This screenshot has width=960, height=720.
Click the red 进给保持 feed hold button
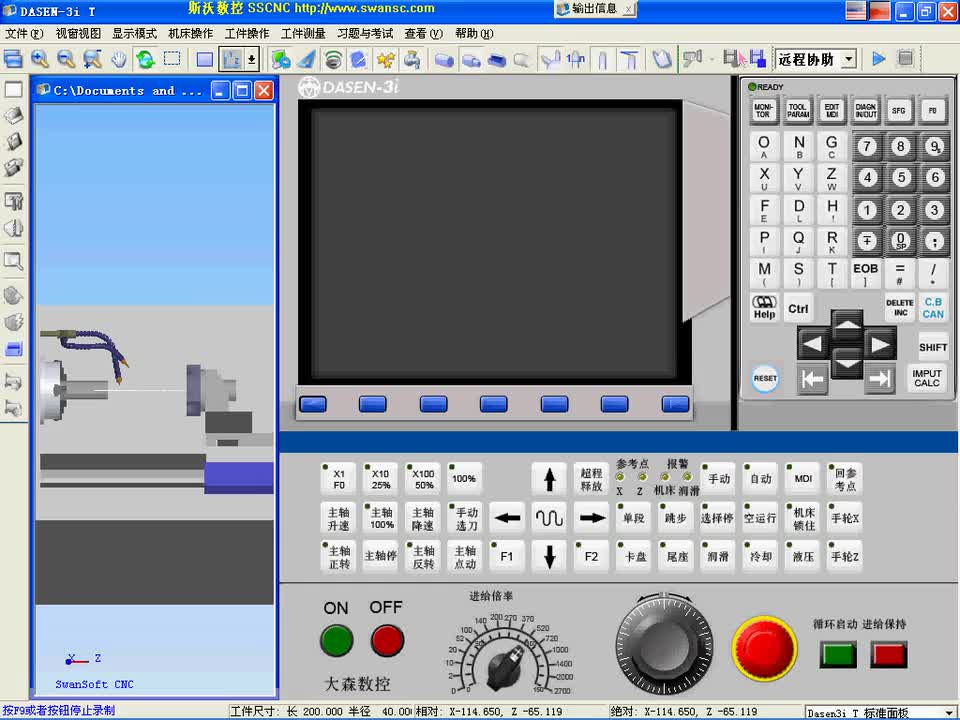pos(888,654)
